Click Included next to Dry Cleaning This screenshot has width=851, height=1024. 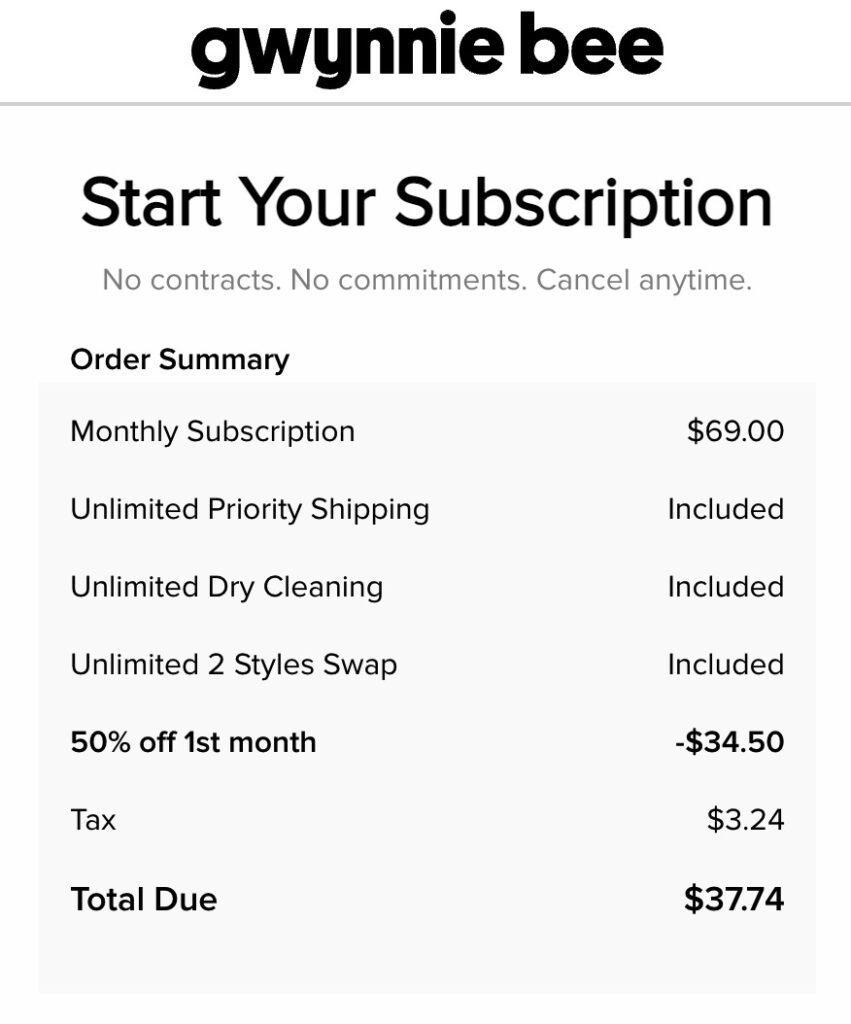coord(725,586)
